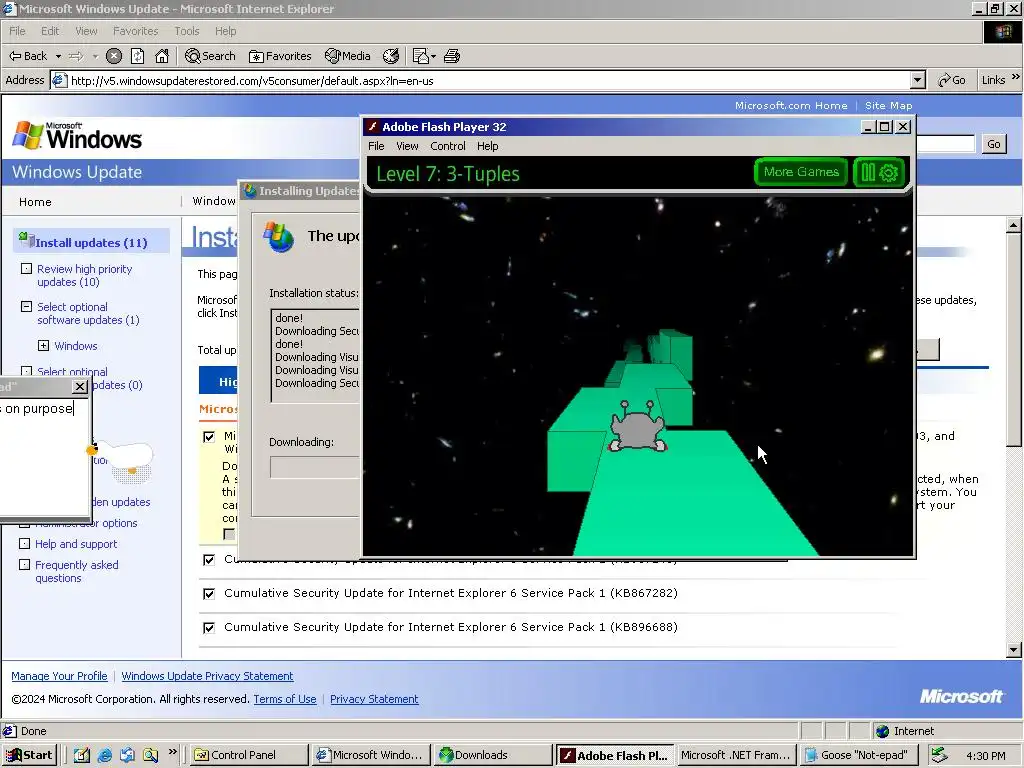Image resolution: width=1024 pixels, height=768 pixels.
Task: Expand the Links toolbar chevron
Action: [1016, 78]
